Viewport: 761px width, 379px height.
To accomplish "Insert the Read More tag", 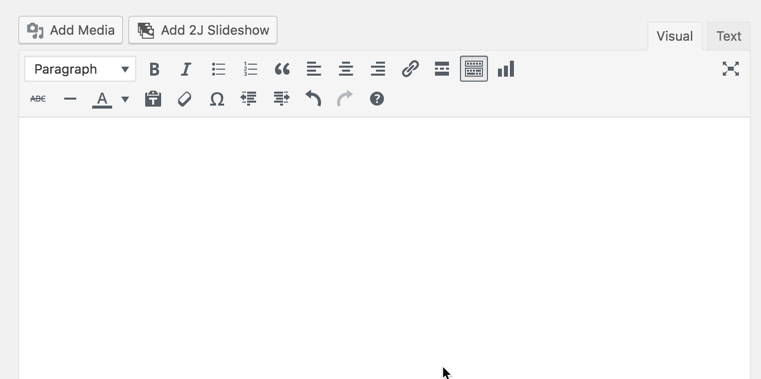I will [442, 69].
